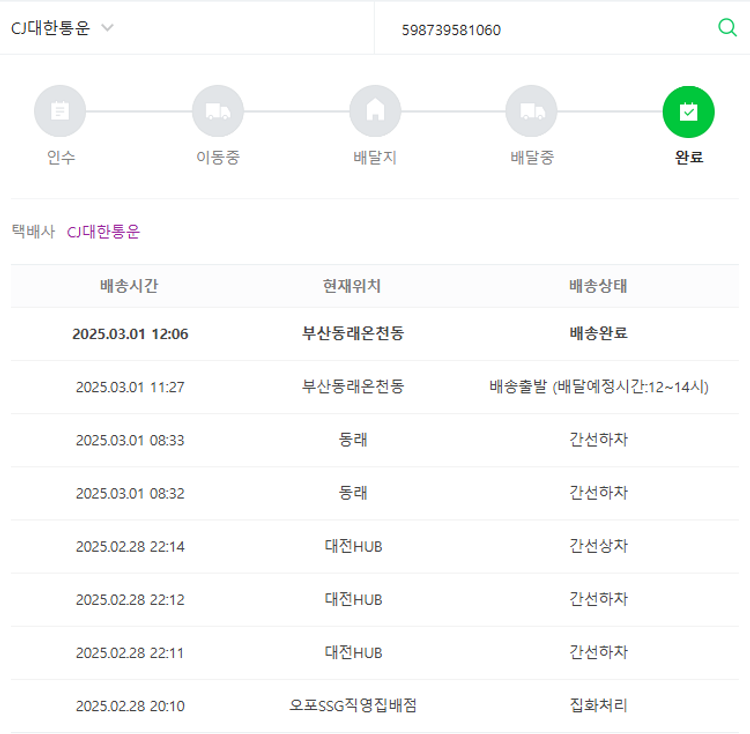The height and width of the screenshot is (734, 750).
Task: Click the 인수 pickup step icon
Action: pos(60,111)
